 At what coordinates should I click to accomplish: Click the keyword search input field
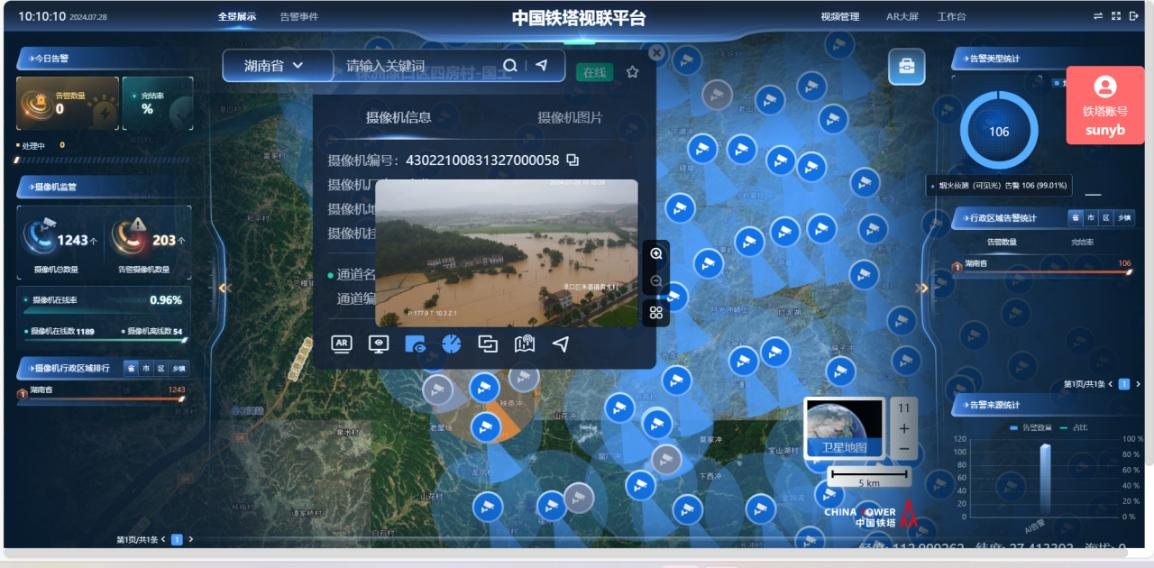click(x=420, y=66)
